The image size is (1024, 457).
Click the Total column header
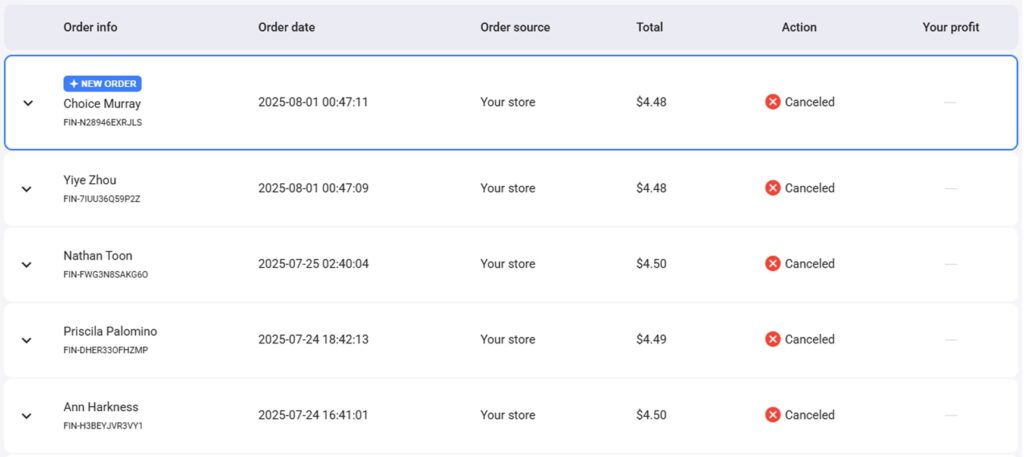pos(649,28)
